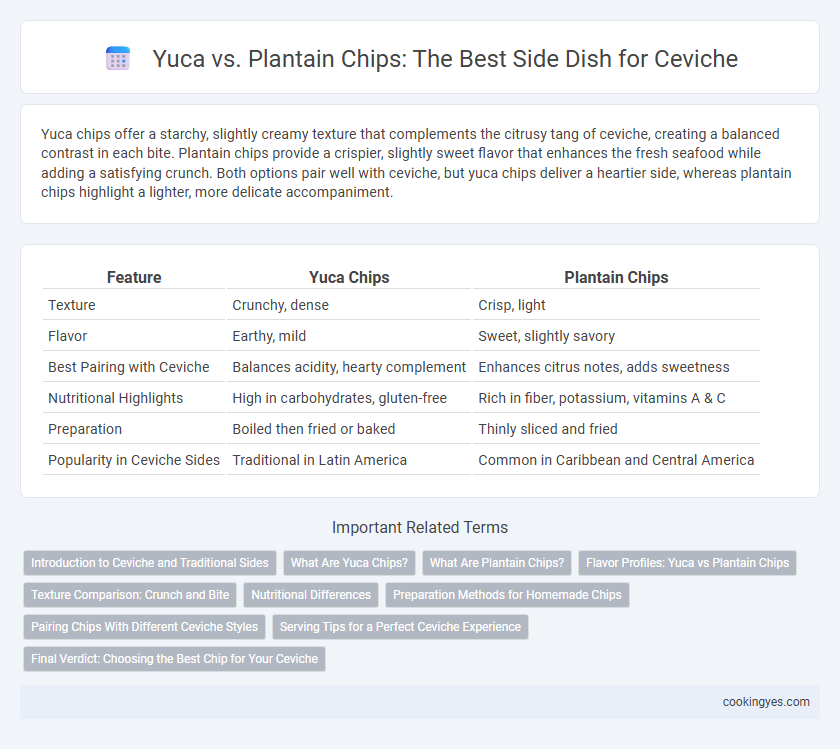Open 'Final Verdict: Choosing the Best Chip' tag
Screen dimensions: 840x749
174,659
